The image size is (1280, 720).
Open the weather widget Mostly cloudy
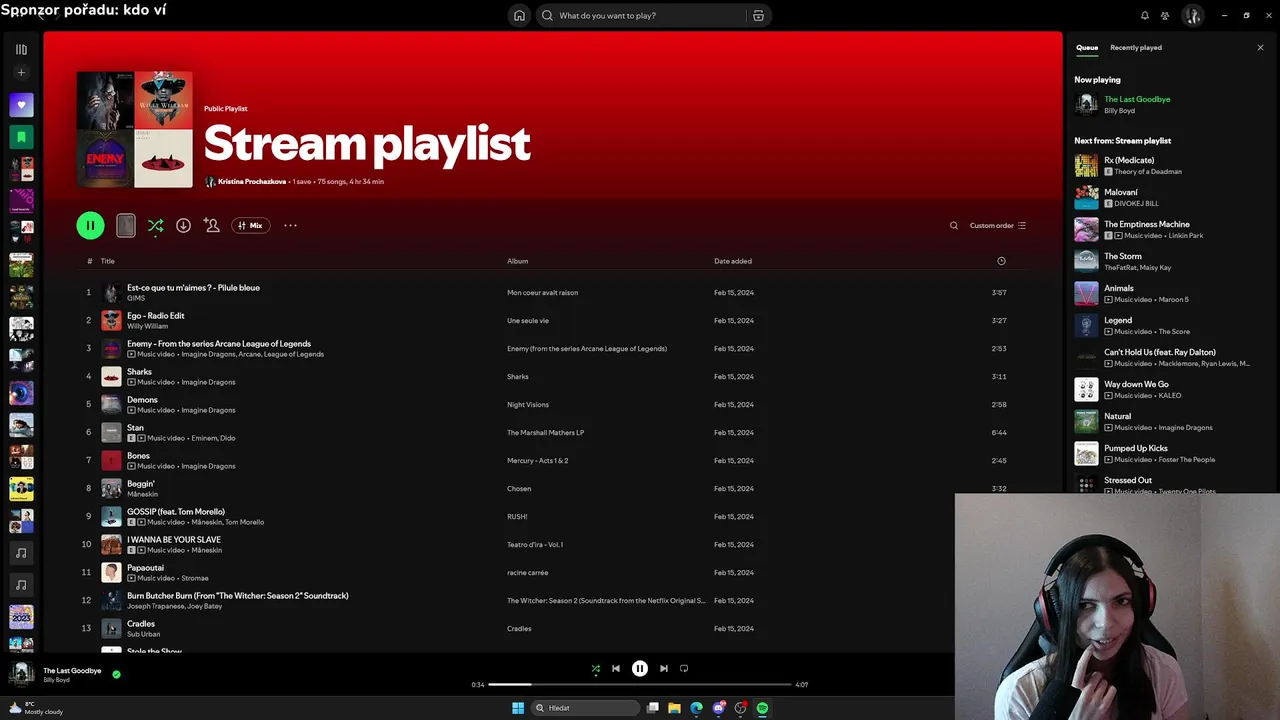tap(36, 708)
